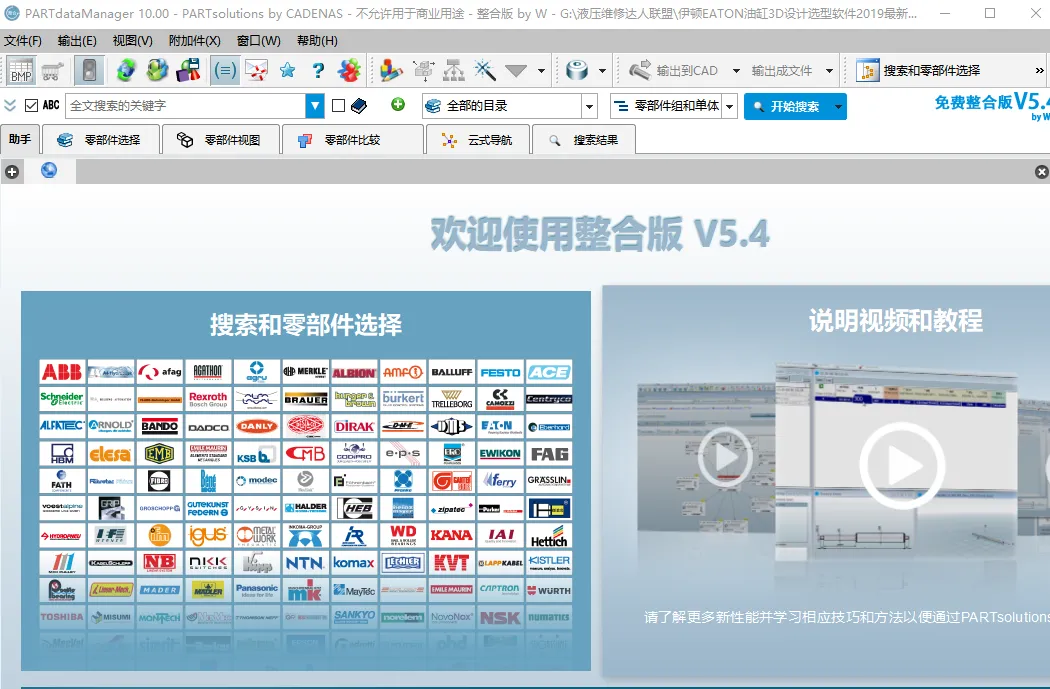Open the 帮助(H) menu
This screenshot has height=689, width=1050.
click(x=317, y=41)
